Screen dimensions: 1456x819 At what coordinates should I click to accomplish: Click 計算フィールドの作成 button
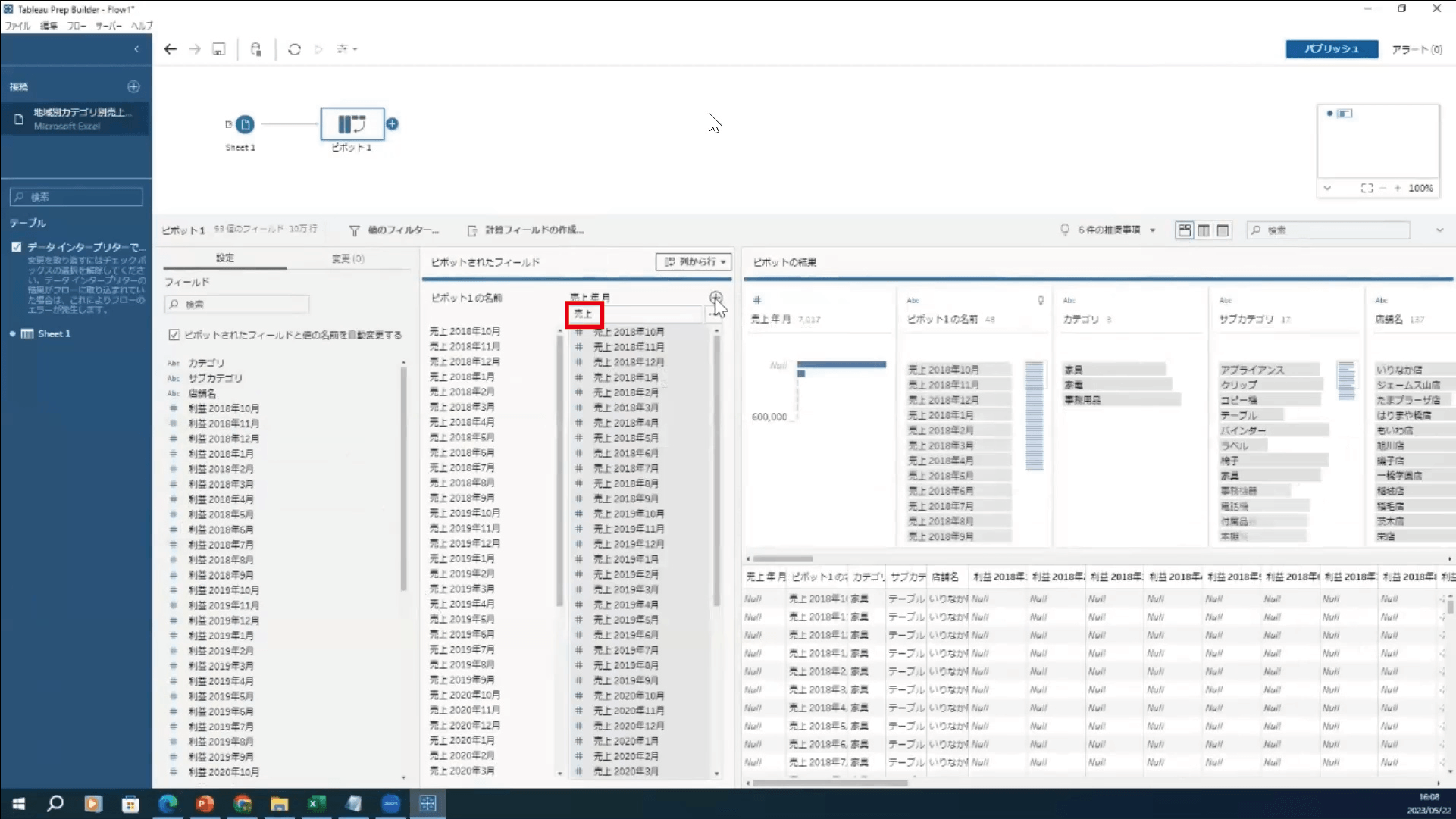pyautogui.click(x=526, y=230)
